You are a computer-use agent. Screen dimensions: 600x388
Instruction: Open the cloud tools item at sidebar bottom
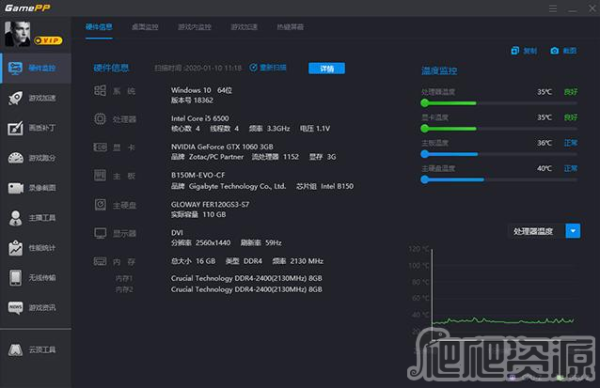coord(36,350)
